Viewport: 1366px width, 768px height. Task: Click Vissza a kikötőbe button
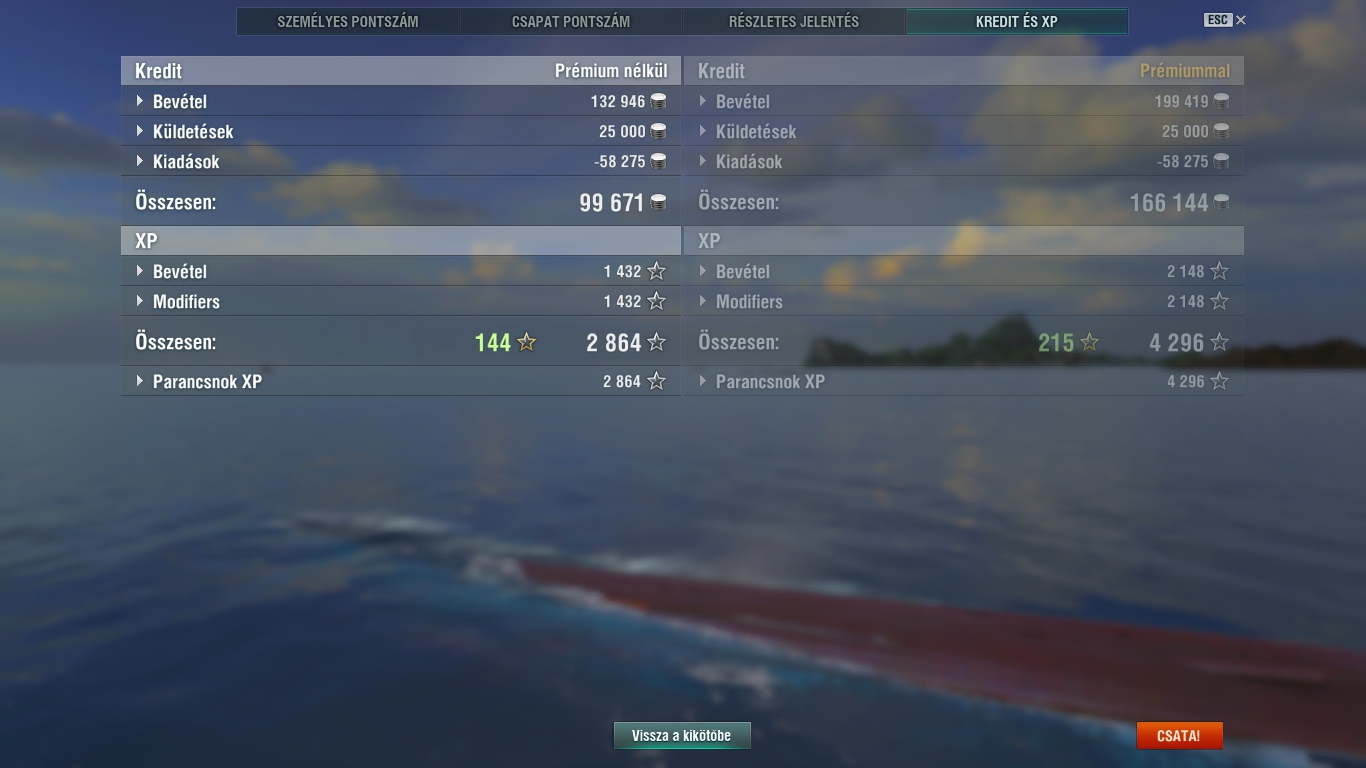coord(682,736)
